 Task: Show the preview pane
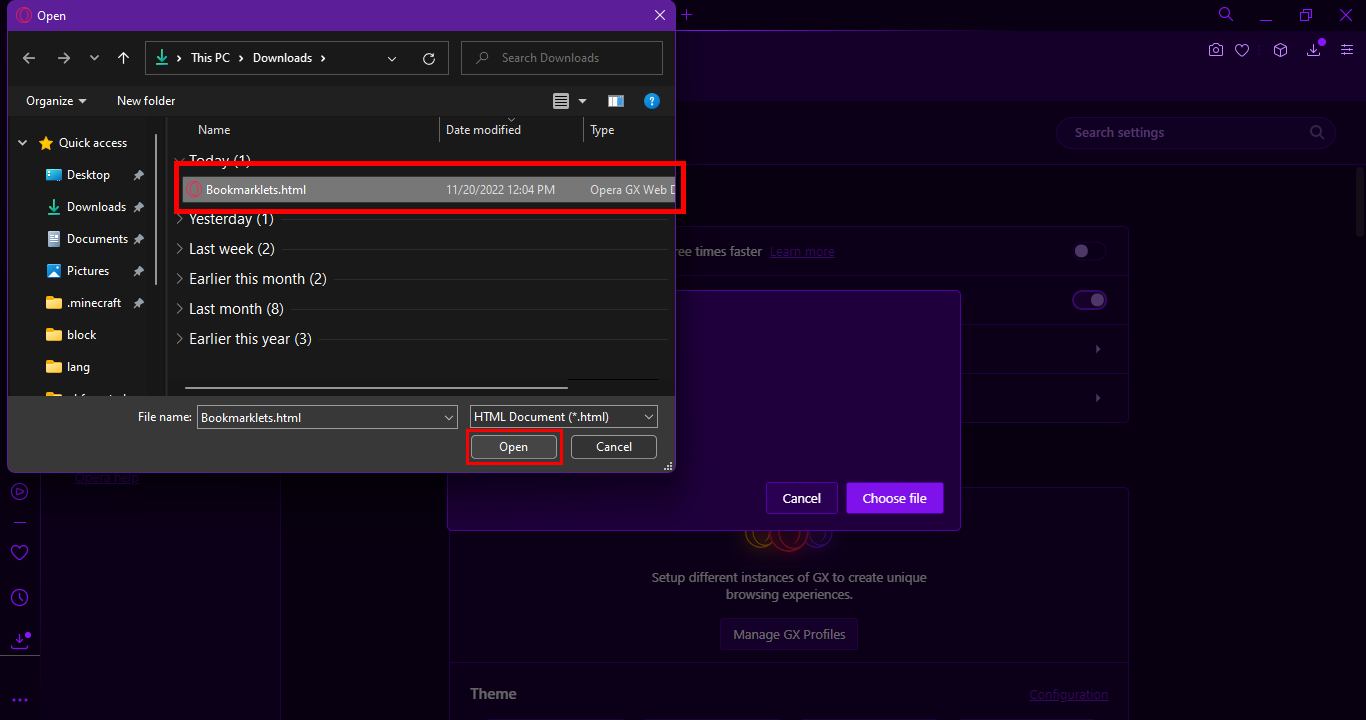coord(616,101)
